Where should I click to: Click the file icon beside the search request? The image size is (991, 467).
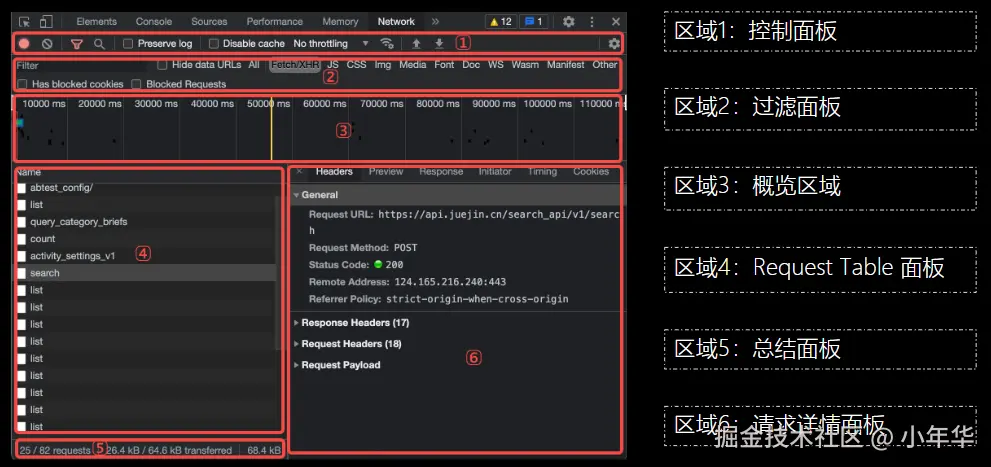point(21,273)
